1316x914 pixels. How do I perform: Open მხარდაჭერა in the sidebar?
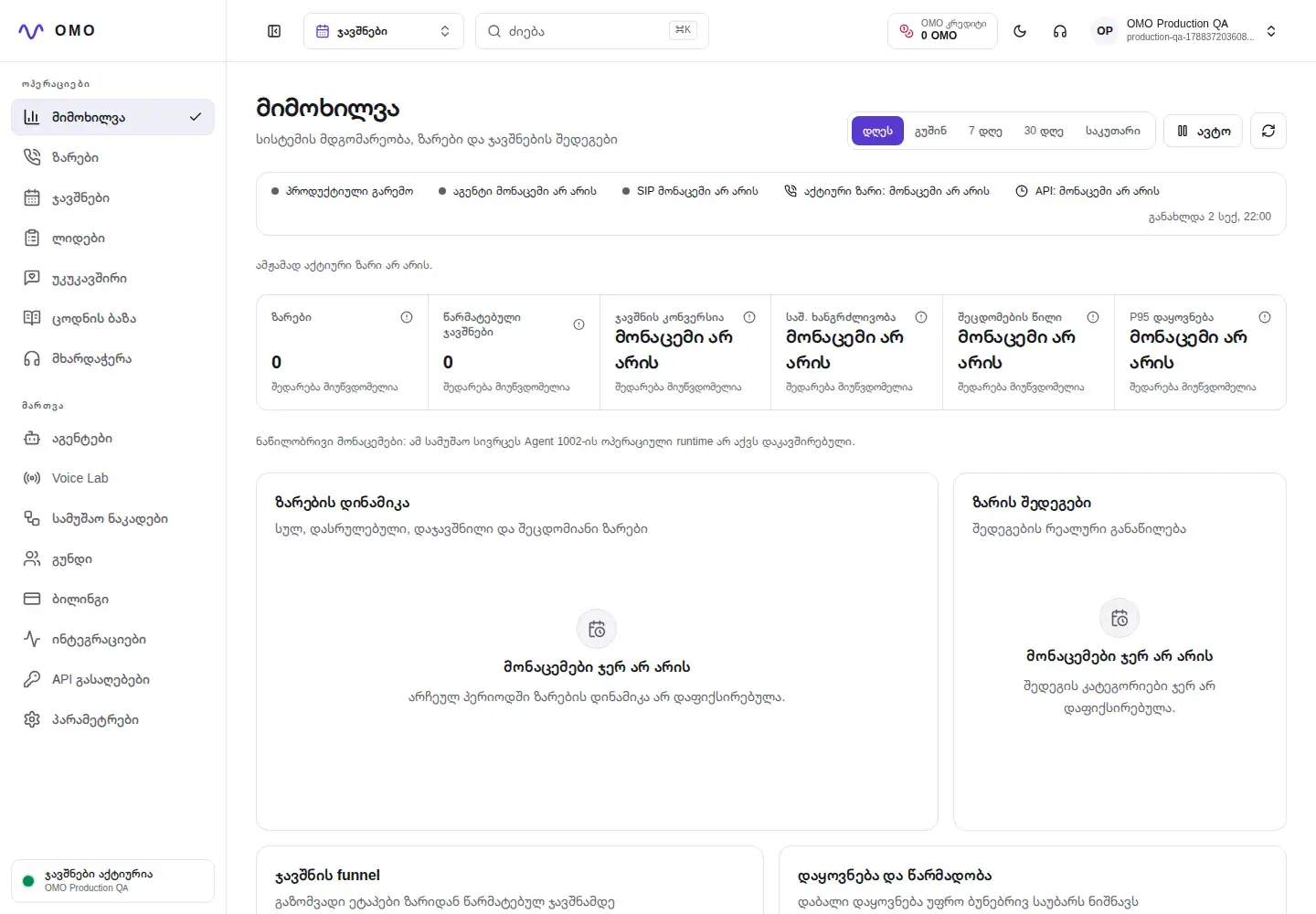pos(113,358)
